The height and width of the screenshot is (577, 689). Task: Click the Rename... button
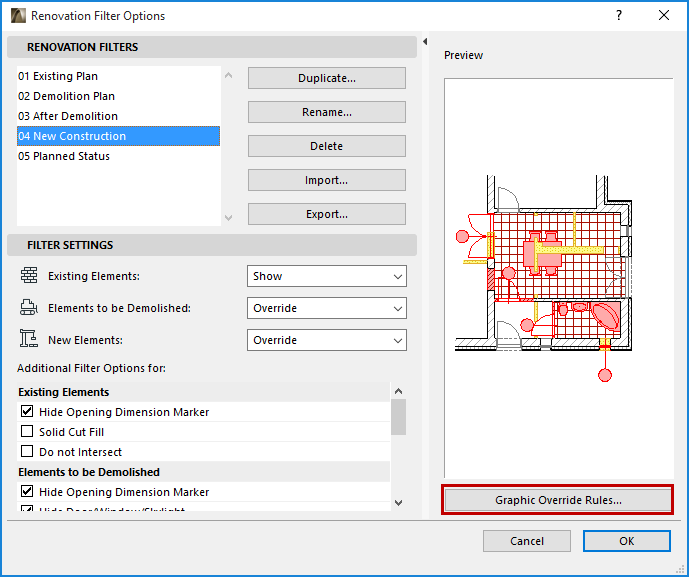coord(326,112)
